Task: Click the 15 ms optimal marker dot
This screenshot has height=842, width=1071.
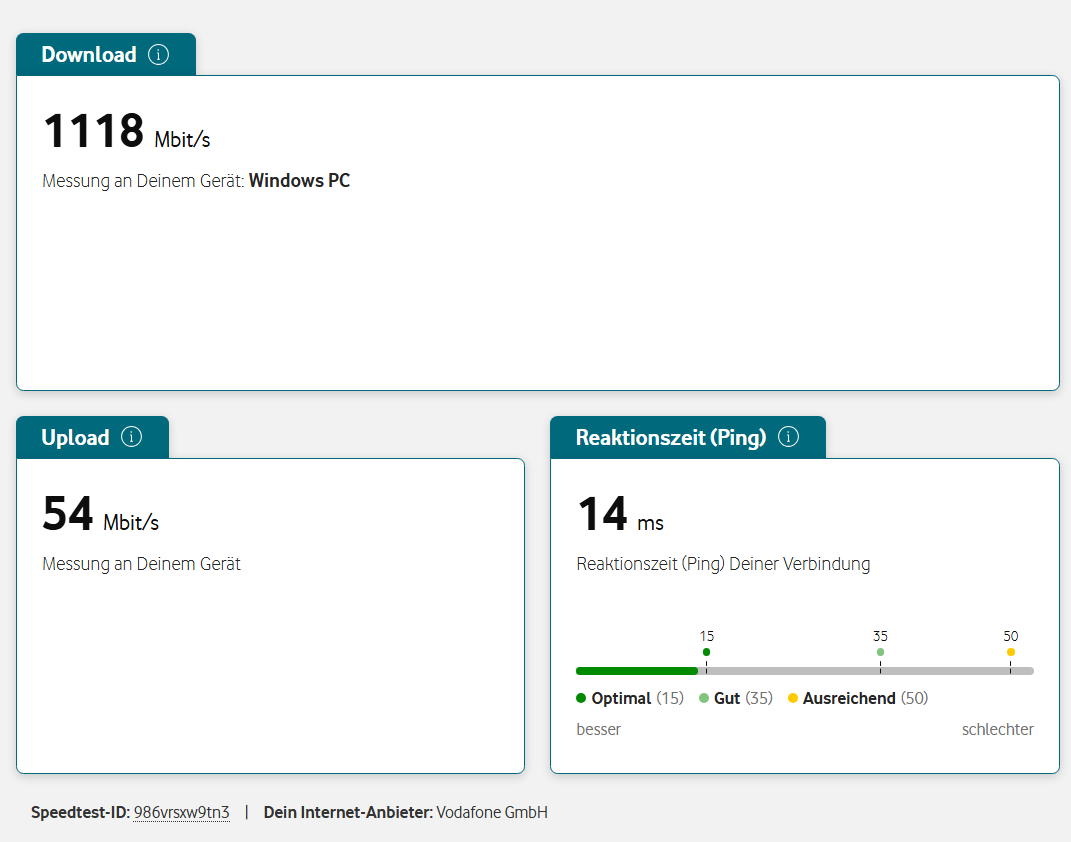Action: (x=706, y=652)
